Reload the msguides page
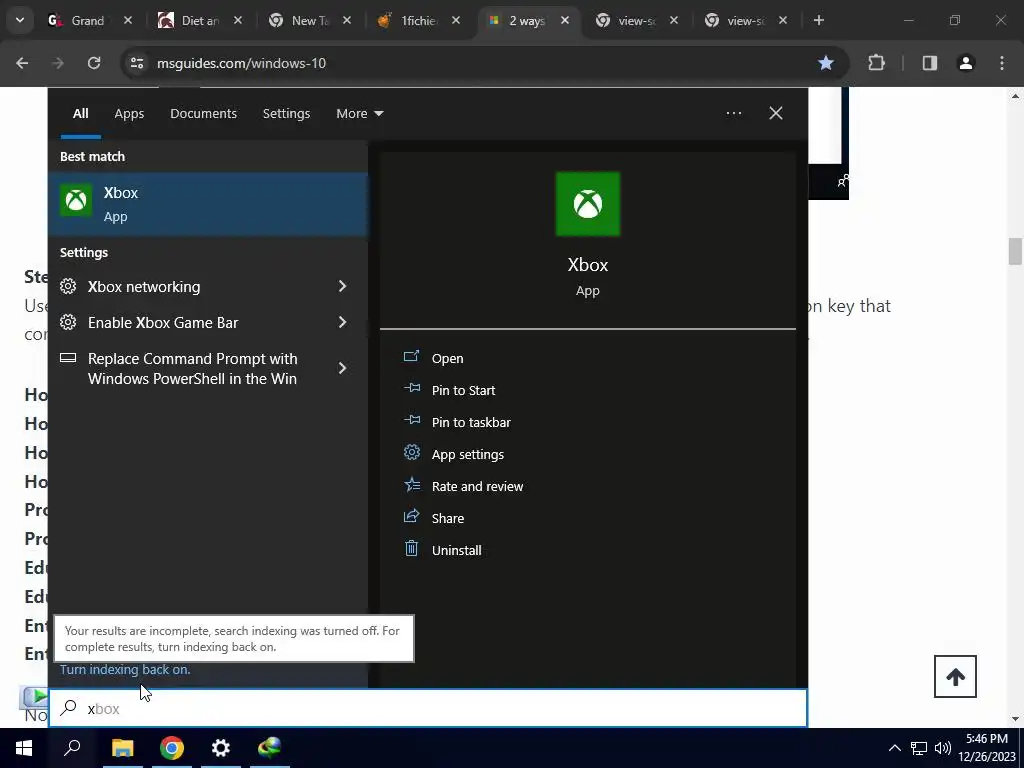 94,63
